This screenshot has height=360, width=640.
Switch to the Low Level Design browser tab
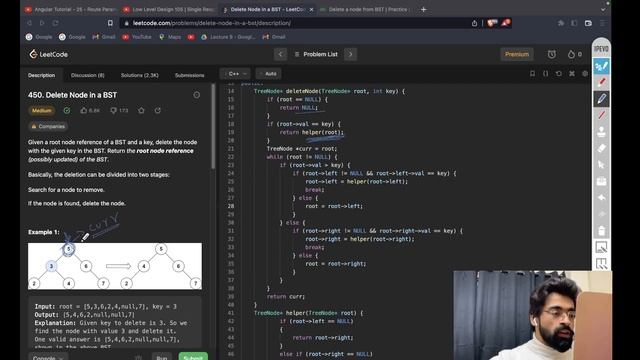pos(170,9)
